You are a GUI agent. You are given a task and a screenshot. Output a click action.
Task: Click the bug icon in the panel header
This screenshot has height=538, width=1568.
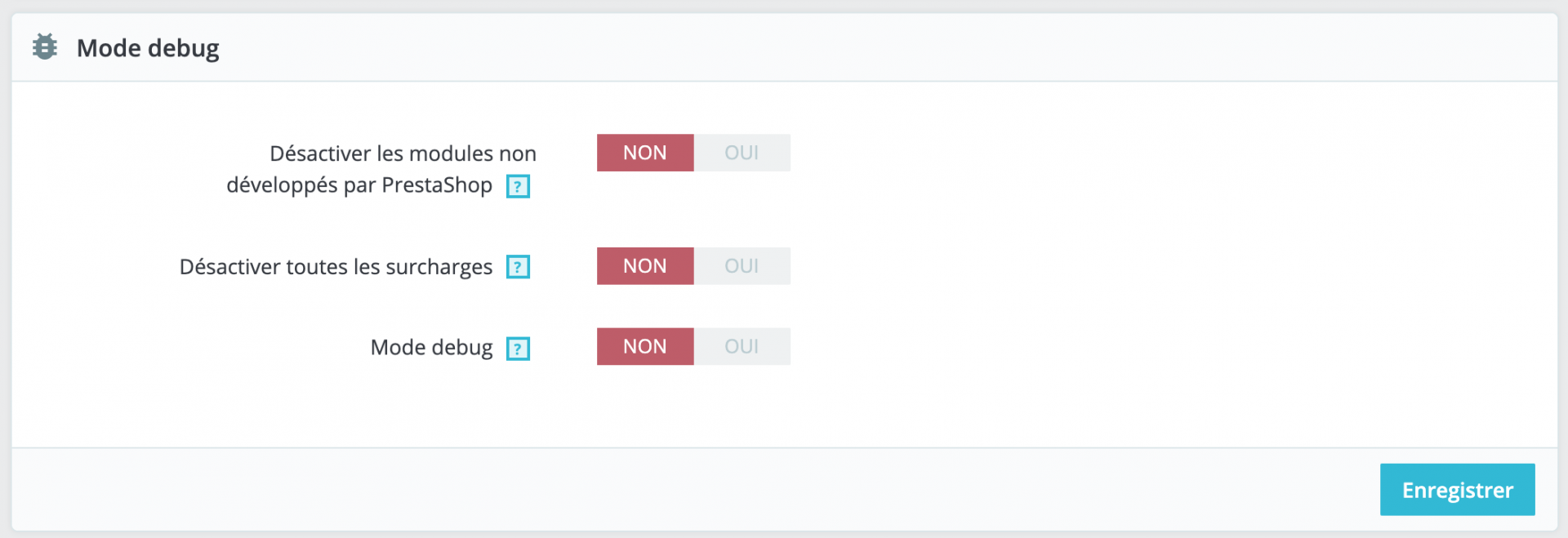tap(45, 47)
